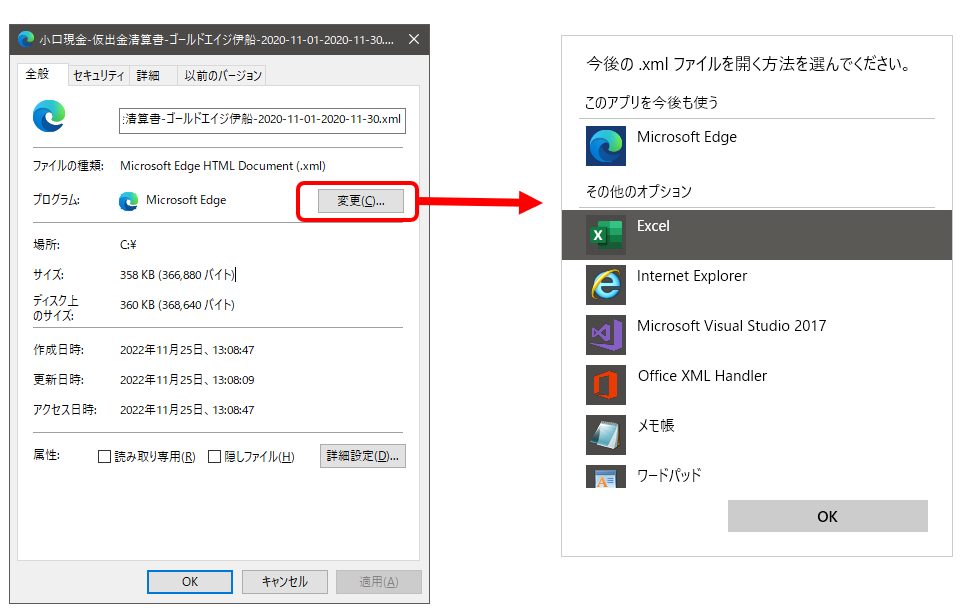Click Microsoft Edge icon under このアプリを今後も使う
The image size is (962, 614).
pyautogui.click(x=605, y=146)
